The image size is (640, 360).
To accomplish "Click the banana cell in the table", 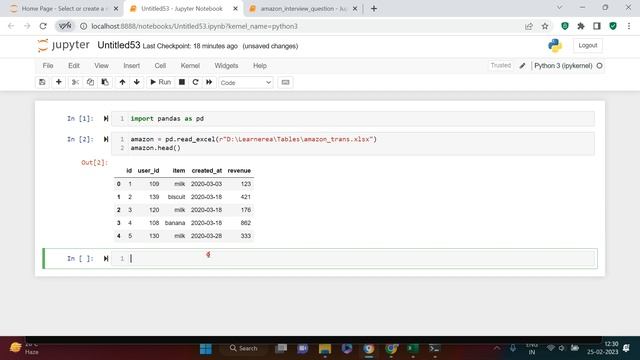I will pos(175,223).
